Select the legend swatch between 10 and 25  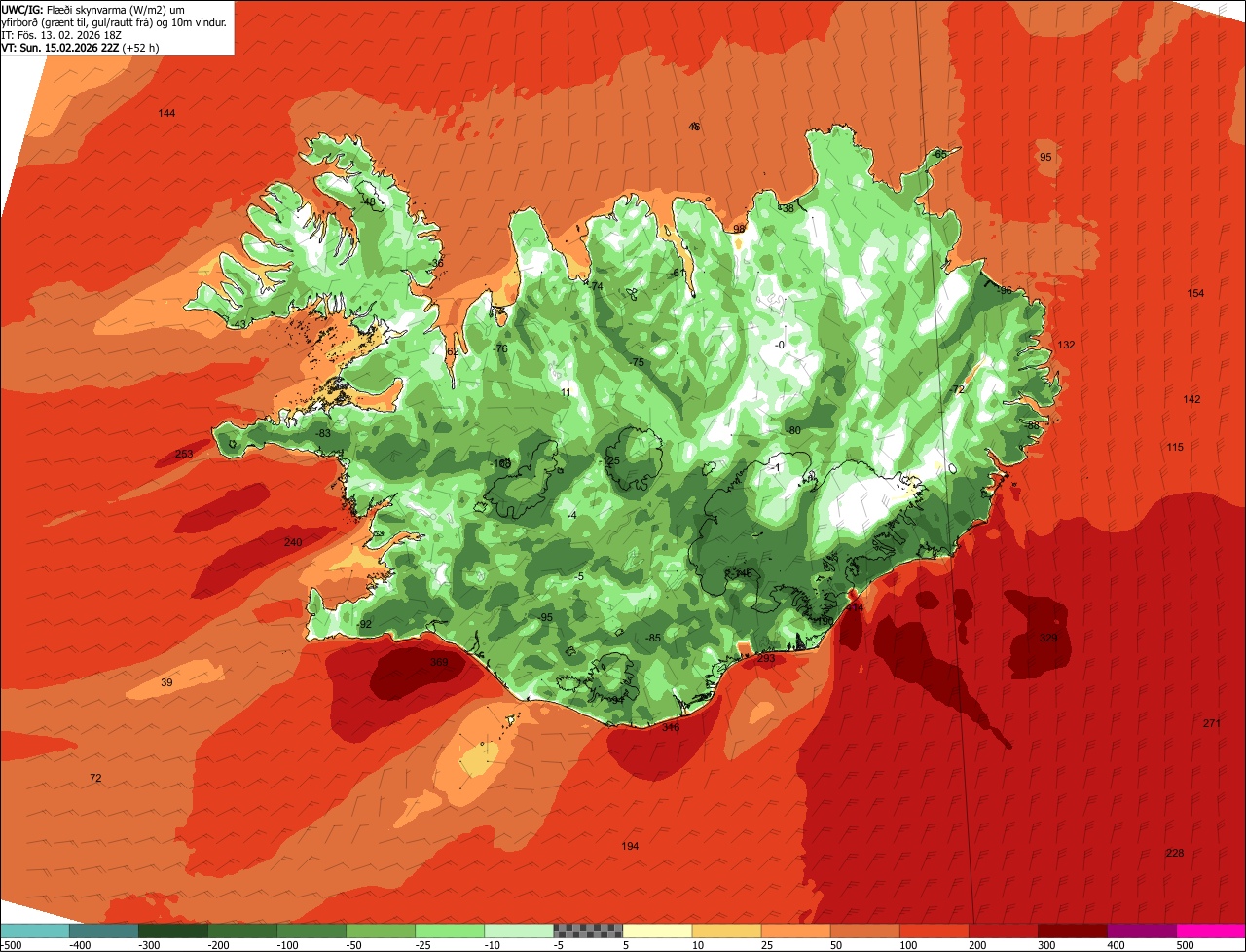click(726, 931)
